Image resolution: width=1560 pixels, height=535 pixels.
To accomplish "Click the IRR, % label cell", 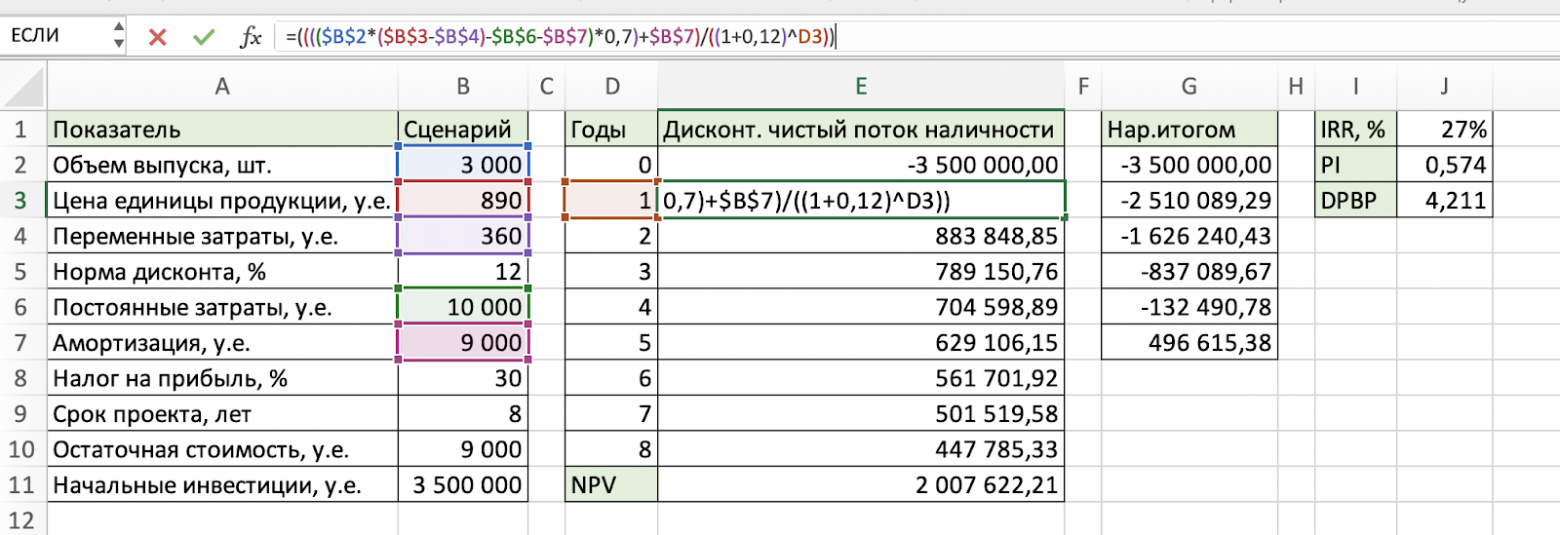I will point(1356,129).
